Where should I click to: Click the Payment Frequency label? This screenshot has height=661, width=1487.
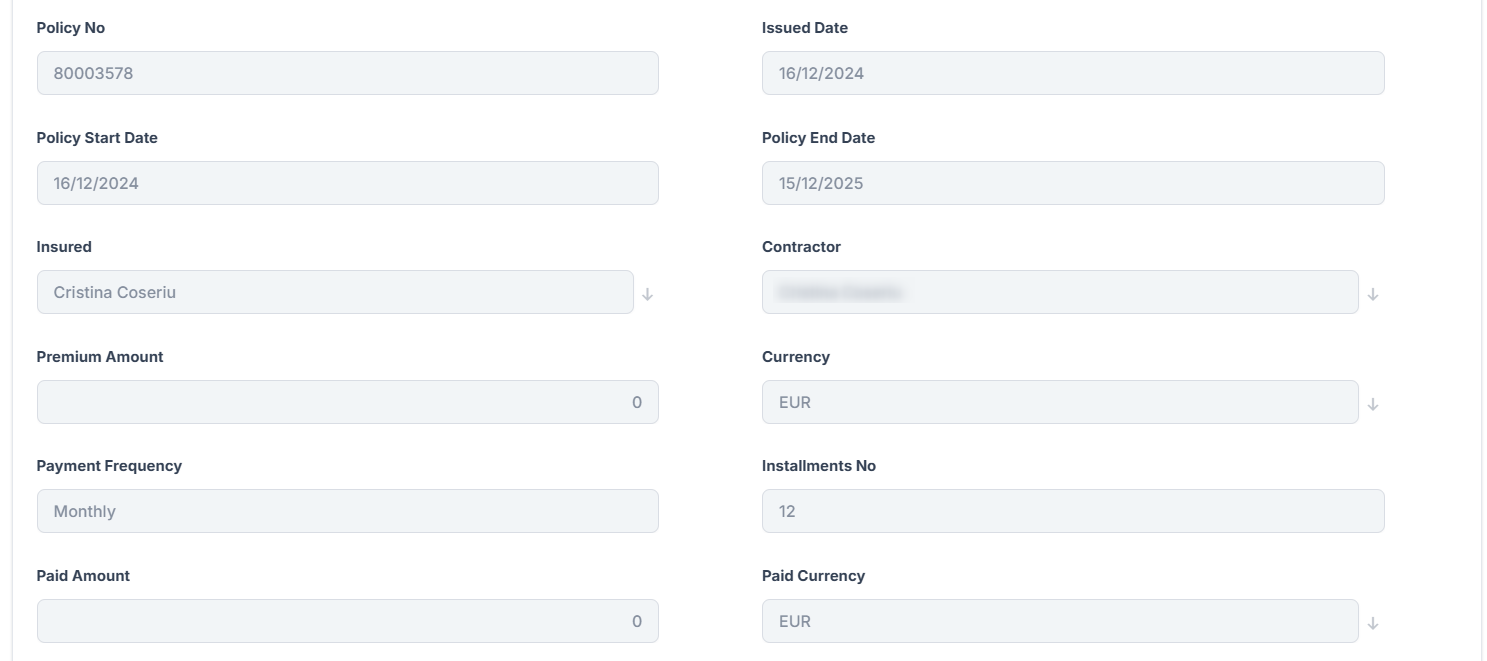(x=109, y=466)
